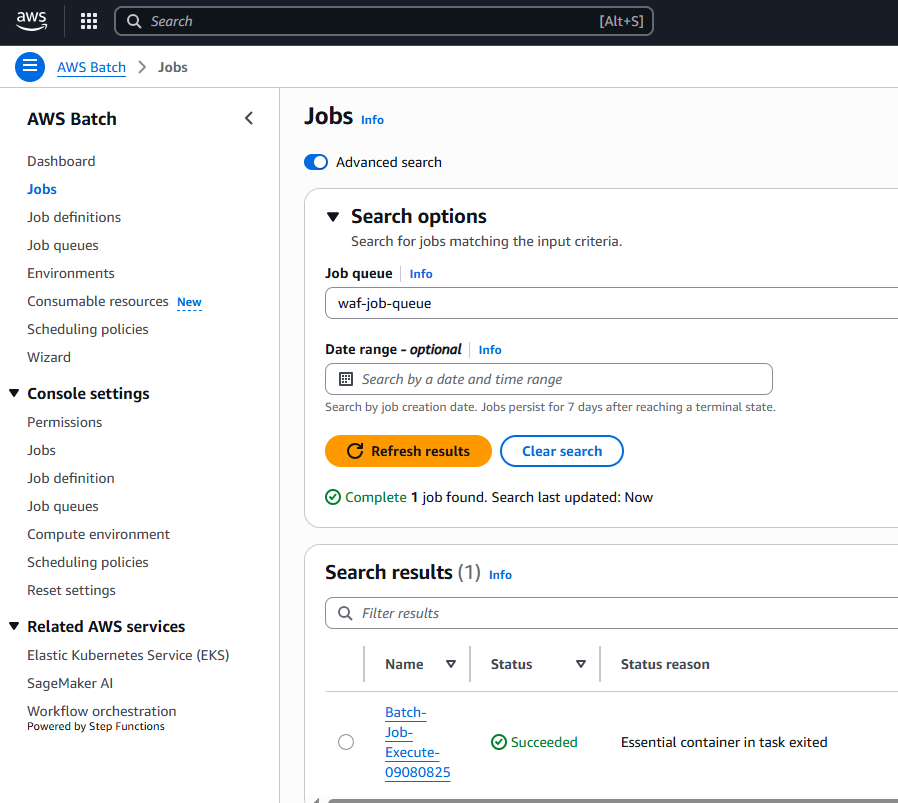
Task: Collapse the Related AWS services section
Action: (x=14, y=627)
